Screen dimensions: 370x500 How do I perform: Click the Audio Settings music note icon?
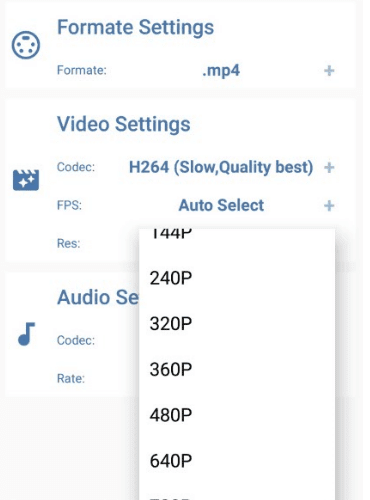click(26, 334)
